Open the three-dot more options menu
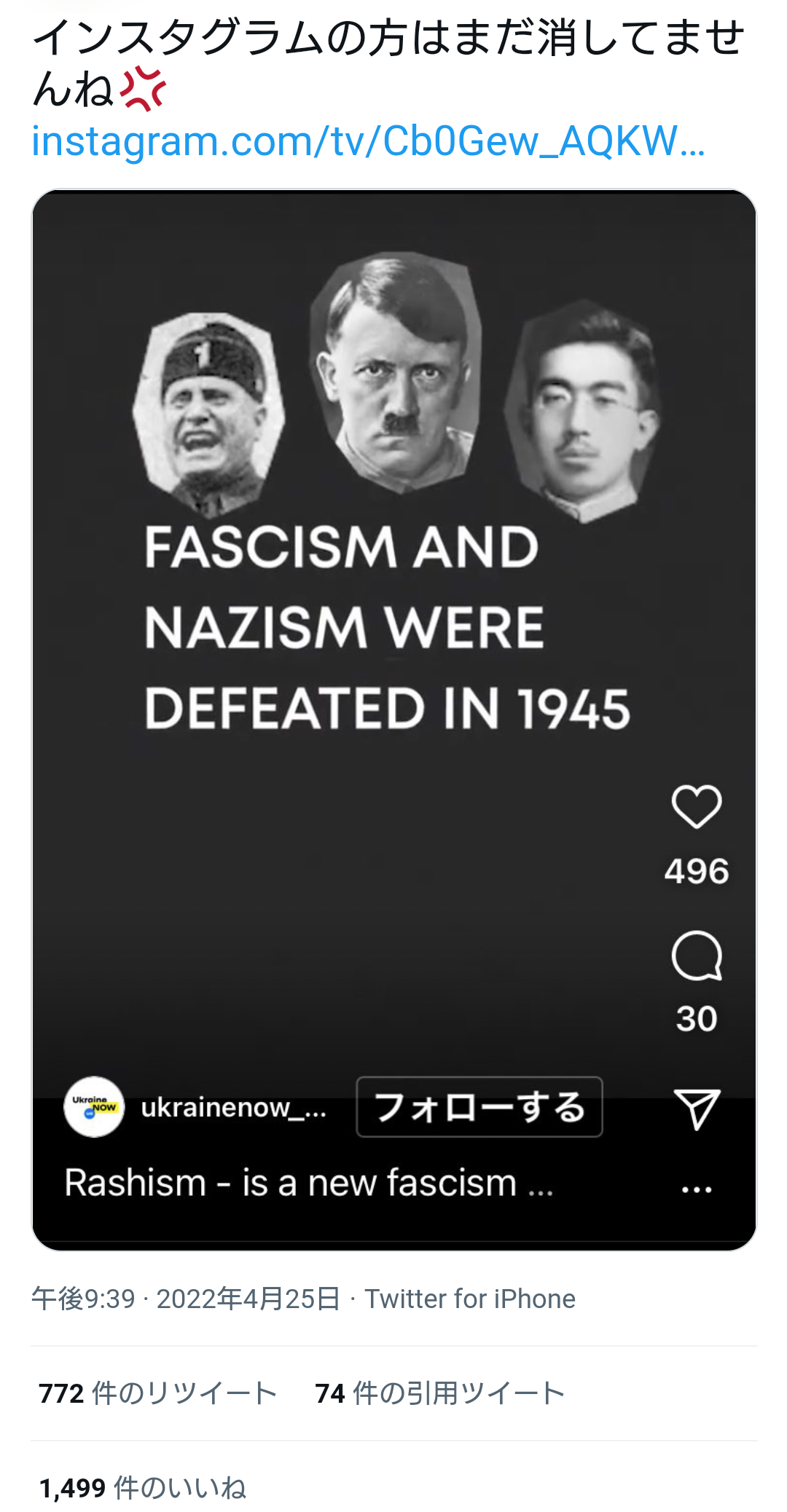The width and height of the screenshot is (787, 1512). coord(697,1189)
